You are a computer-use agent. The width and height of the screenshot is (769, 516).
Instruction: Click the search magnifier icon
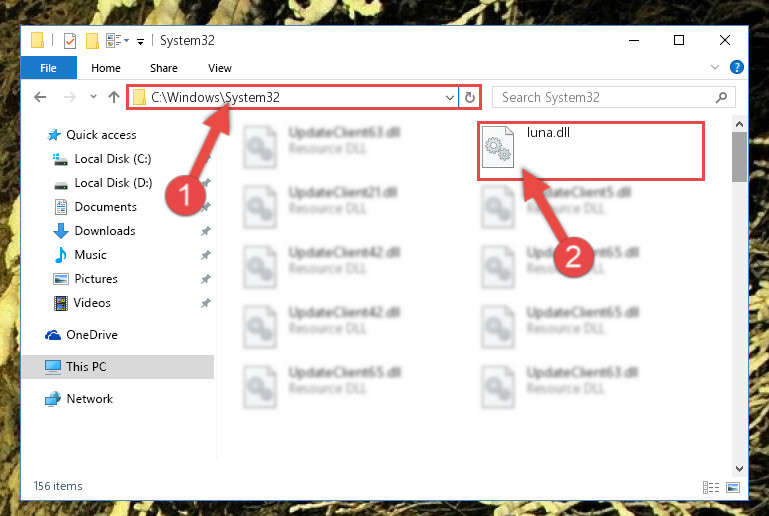(721, 97)
